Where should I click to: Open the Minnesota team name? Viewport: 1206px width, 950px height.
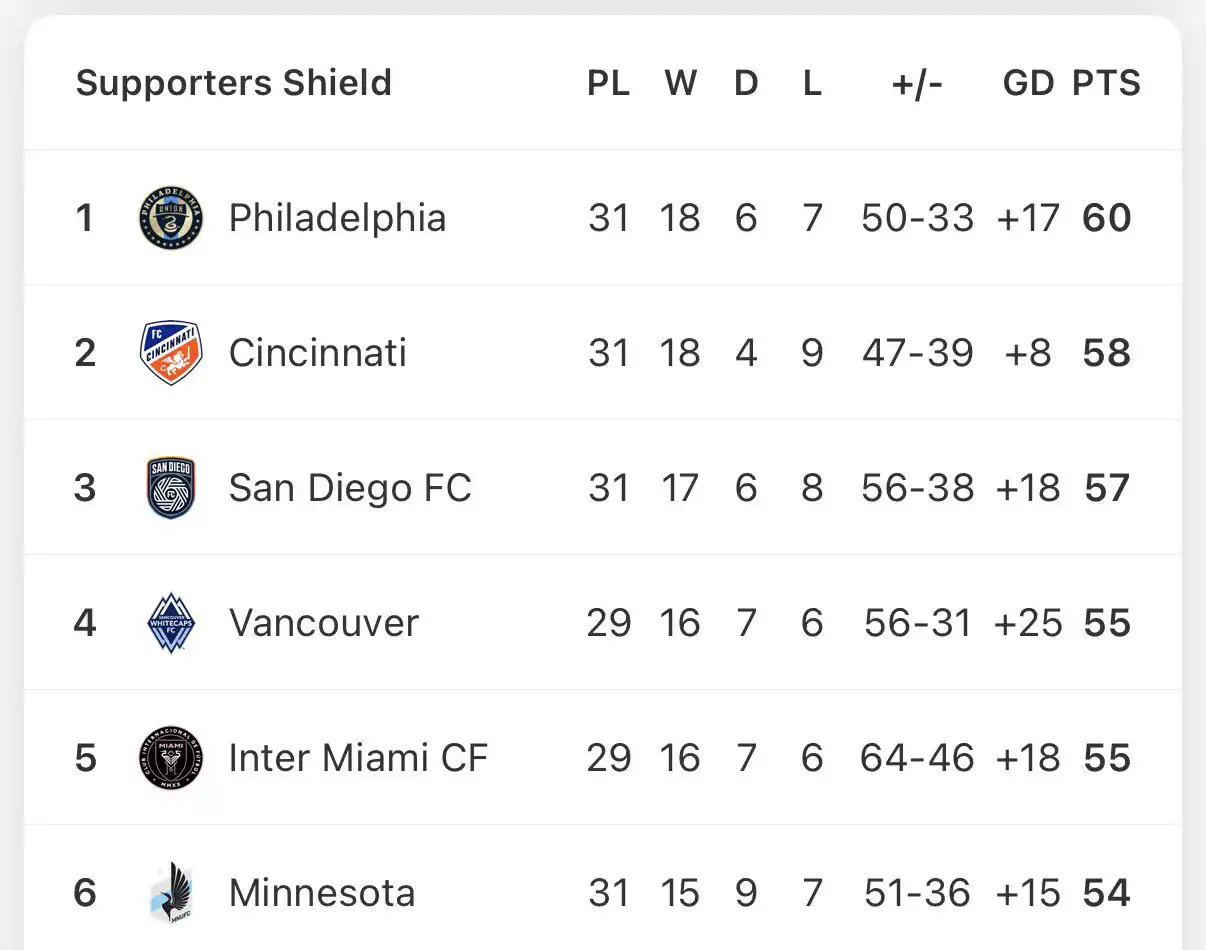pos(321,893)
